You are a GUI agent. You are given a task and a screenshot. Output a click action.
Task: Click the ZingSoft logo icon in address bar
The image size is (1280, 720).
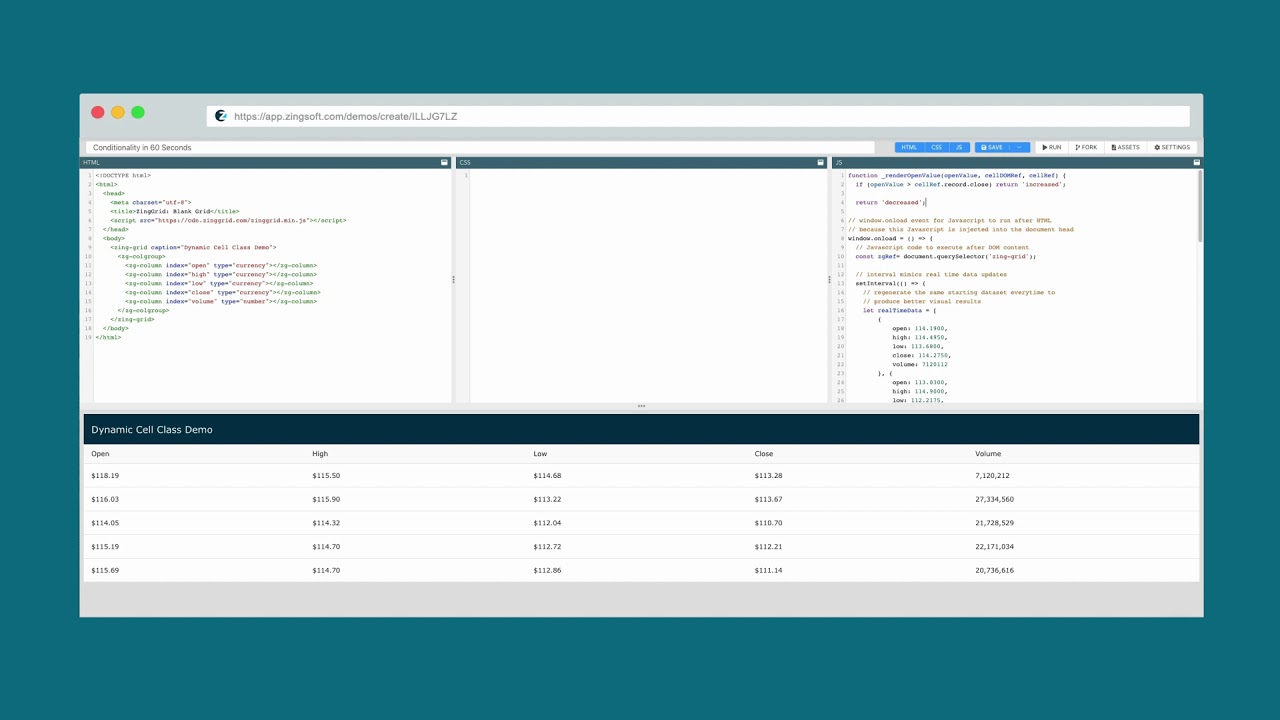(221, 116)
